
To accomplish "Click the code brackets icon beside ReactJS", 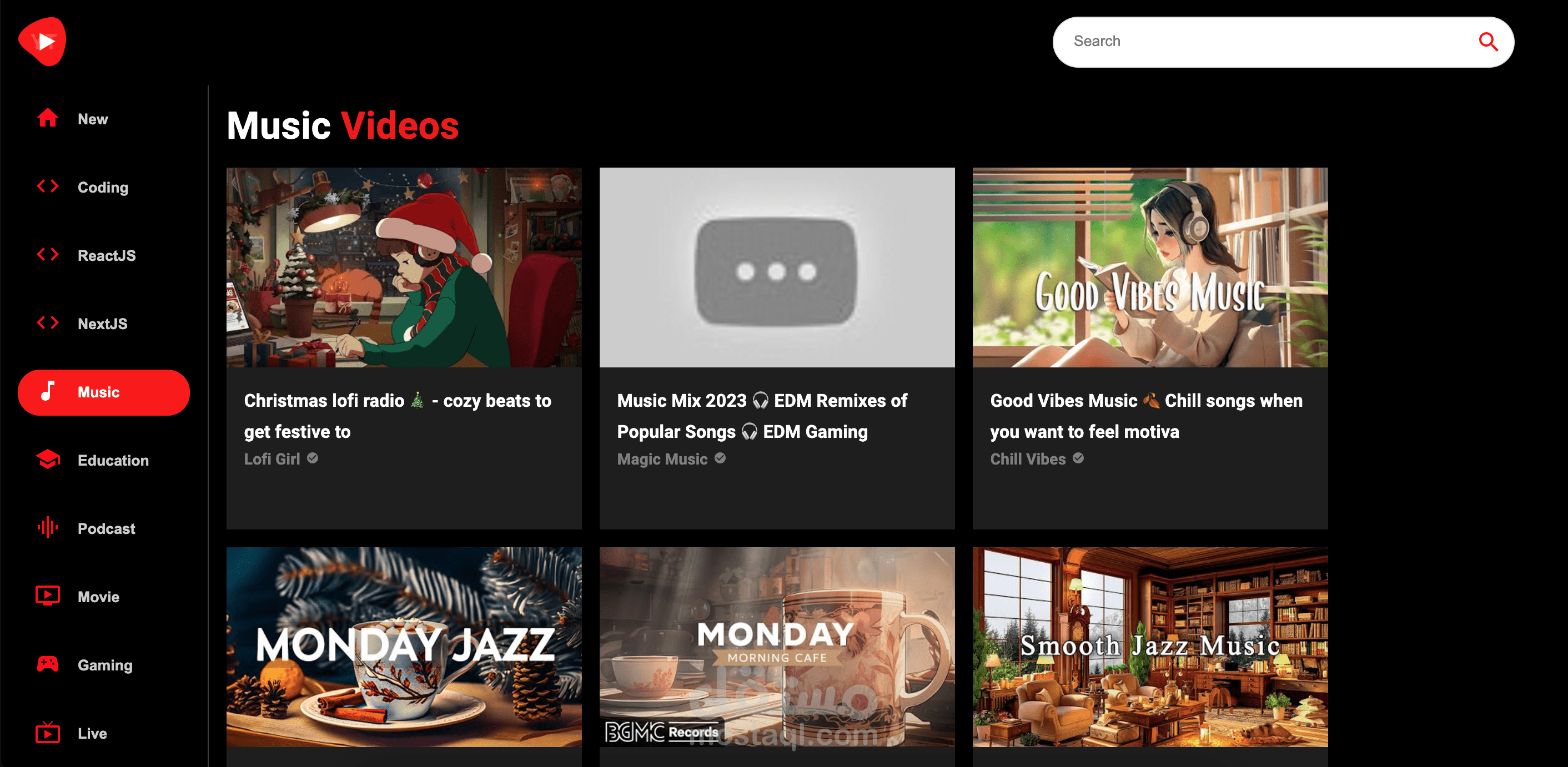I will [x=48, y=254].
